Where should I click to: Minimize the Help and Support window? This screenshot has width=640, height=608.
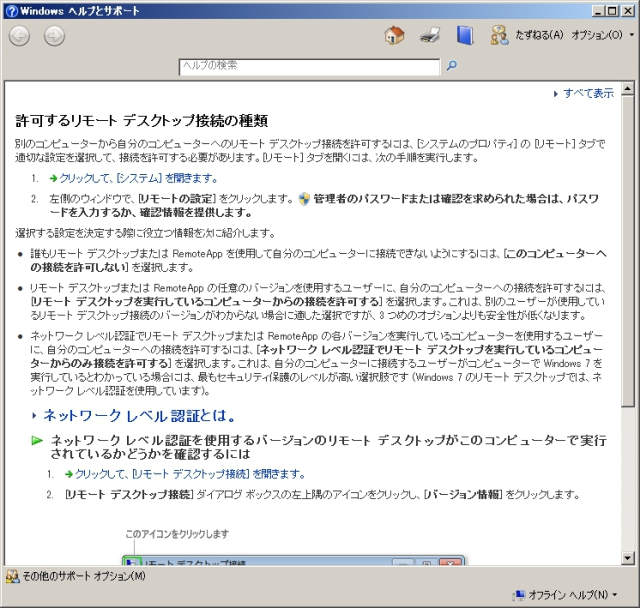[598, 11]
